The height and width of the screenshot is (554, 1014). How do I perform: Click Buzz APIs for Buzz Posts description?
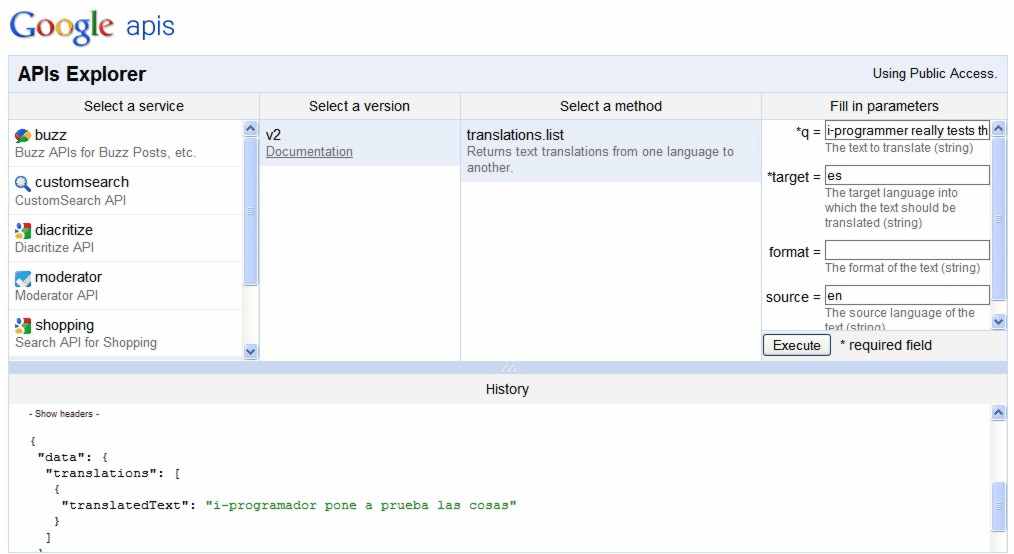pyautogui.click(x=105, y=153)
